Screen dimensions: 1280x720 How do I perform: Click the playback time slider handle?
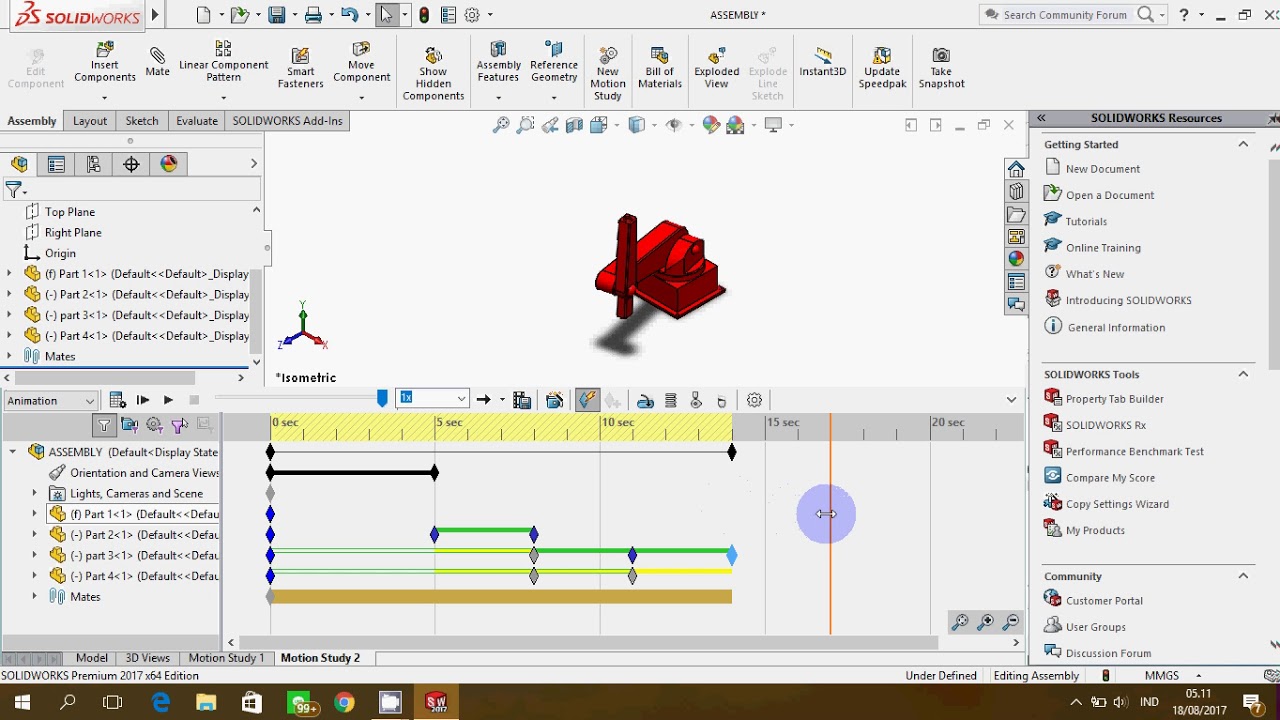pos(382,399)
